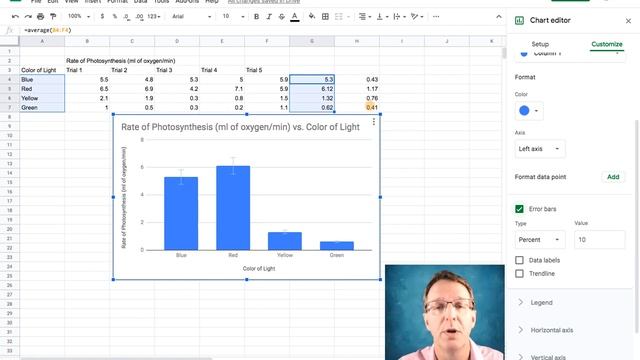Viewport: 640px width, 360px height.
Task: Open the text color tool
Action: (x=295, y=17)
